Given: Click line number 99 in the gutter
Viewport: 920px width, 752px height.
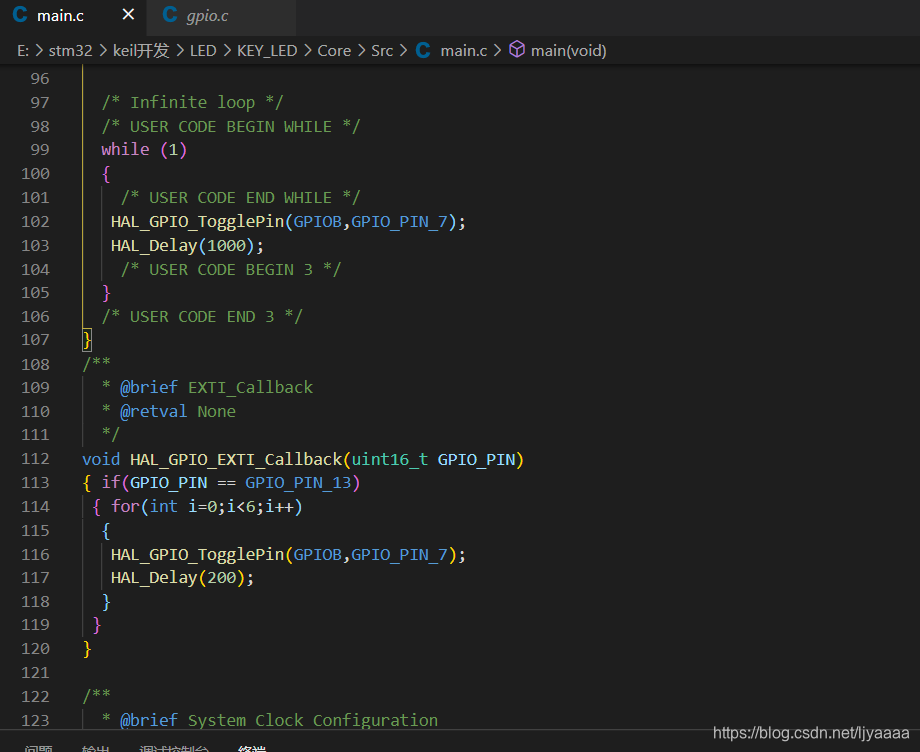Looking at the screenshot, I should (x=40, y=150).
